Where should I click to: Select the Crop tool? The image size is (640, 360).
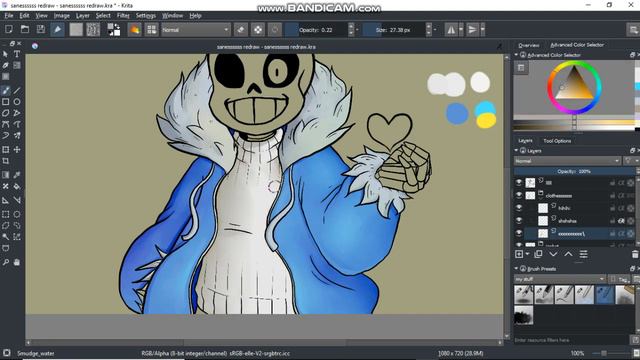coord(6,161)
